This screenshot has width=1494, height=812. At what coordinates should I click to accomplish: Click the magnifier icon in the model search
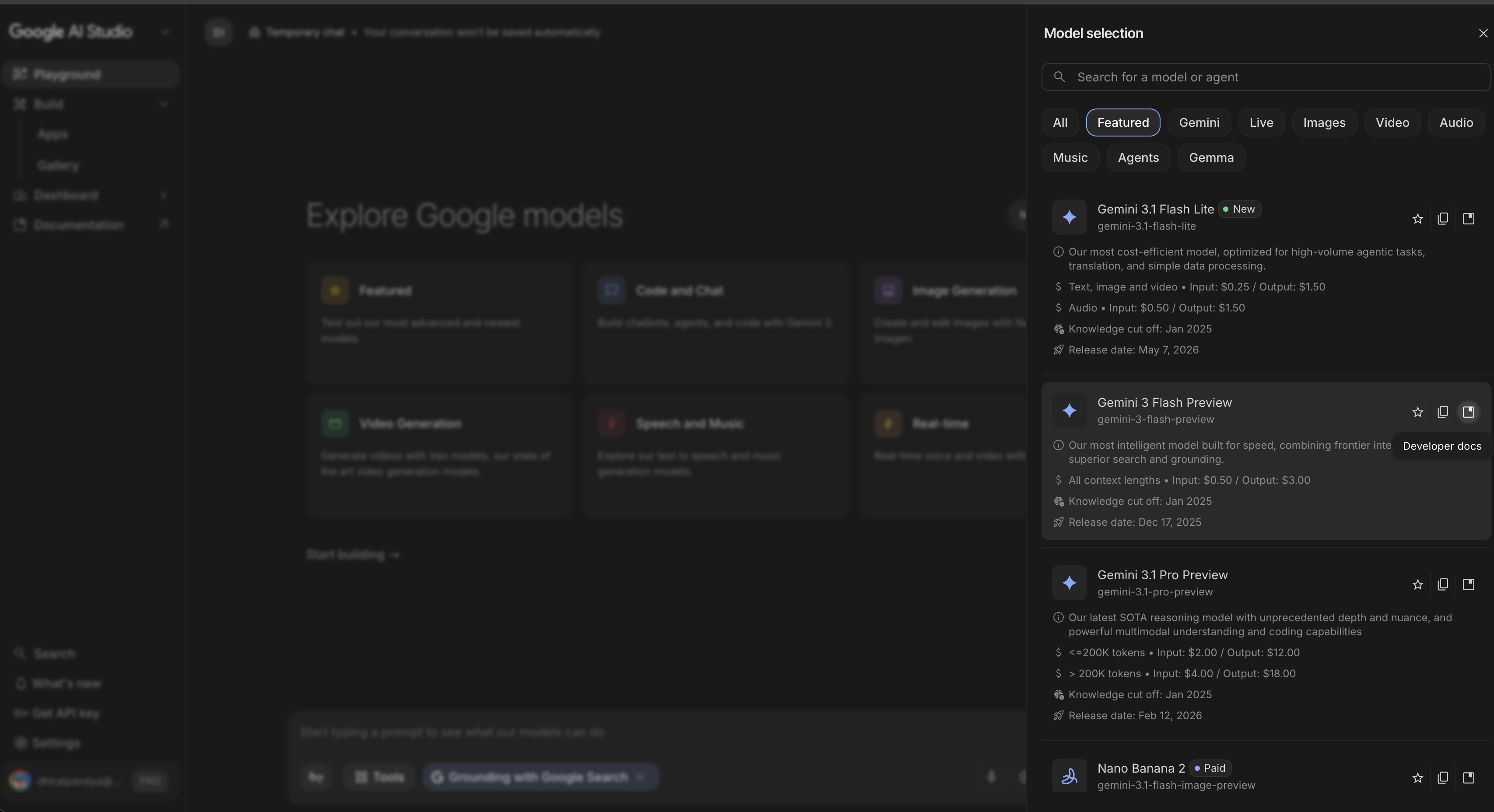click(x=1059, y=77)
